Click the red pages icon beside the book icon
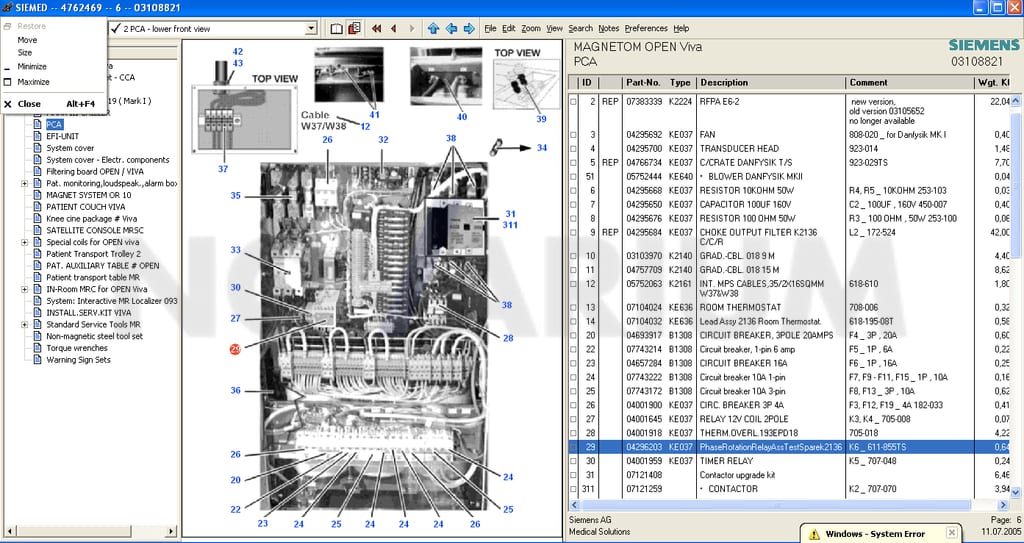Viewport: 1024px width, 543px height. coord(355,29)
